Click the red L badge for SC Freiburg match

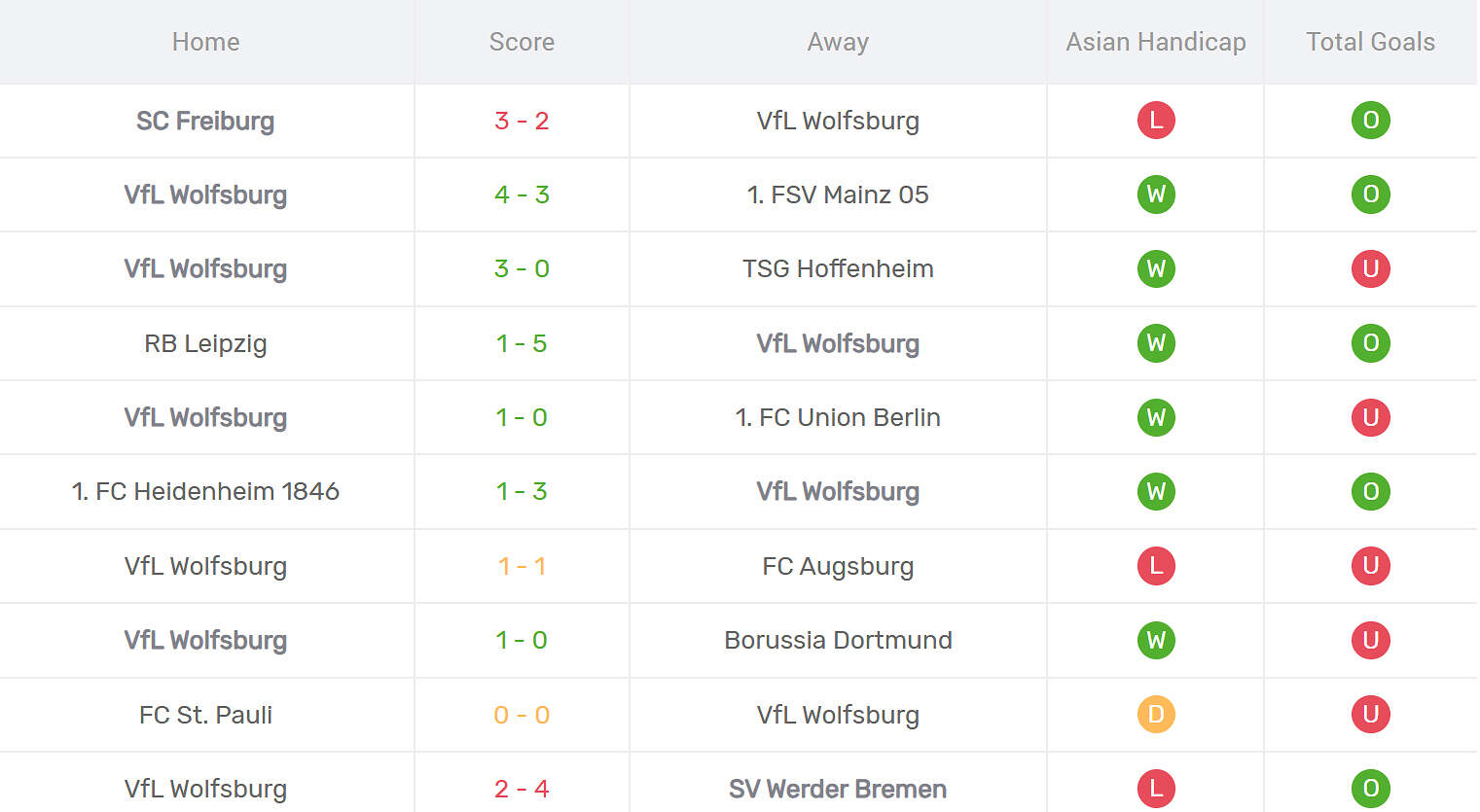(1156, 121)
